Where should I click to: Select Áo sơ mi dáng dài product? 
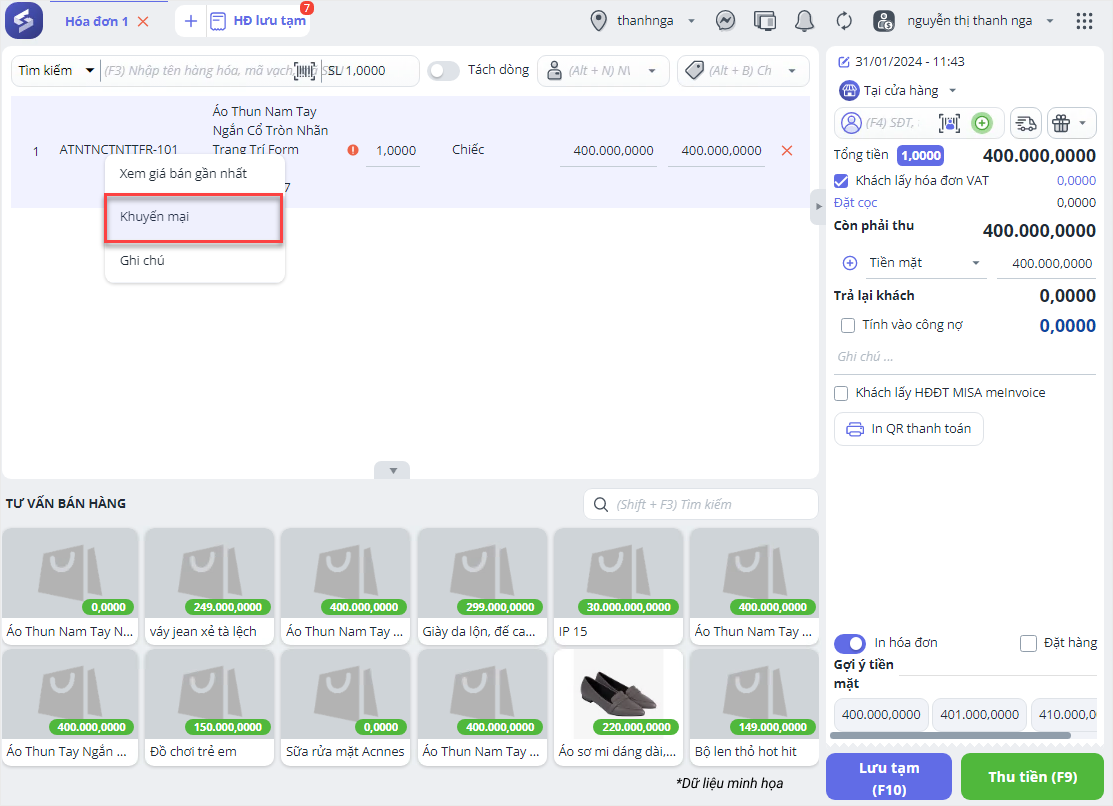[618, 707]
